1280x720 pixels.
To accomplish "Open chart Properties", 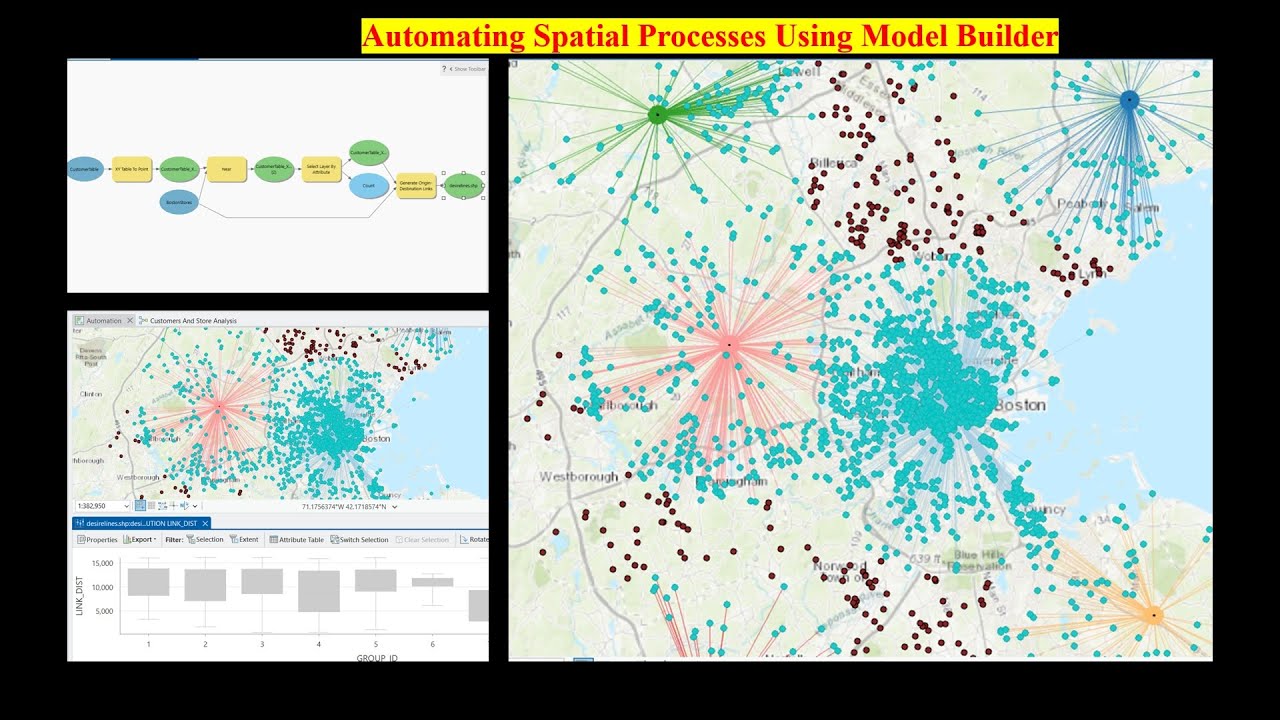I will (x=98, y=539).
